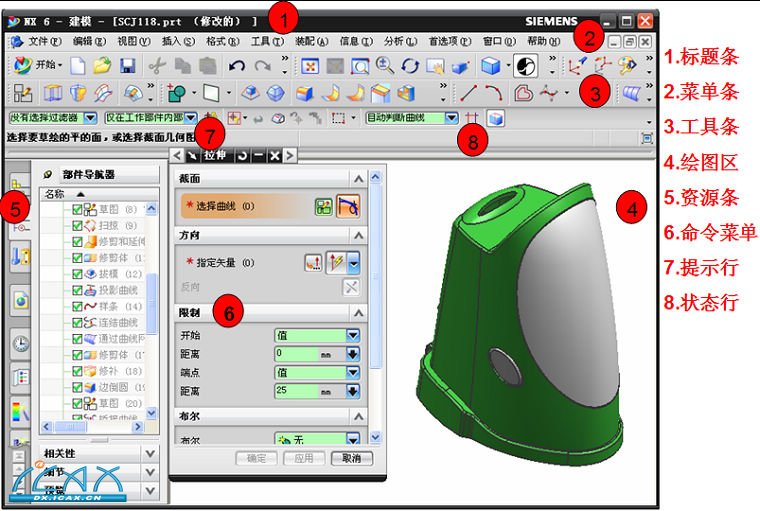Click the Fit view icon
This screenshot has width=760, height=511.
pyautogui.click(x=310, y=65)
